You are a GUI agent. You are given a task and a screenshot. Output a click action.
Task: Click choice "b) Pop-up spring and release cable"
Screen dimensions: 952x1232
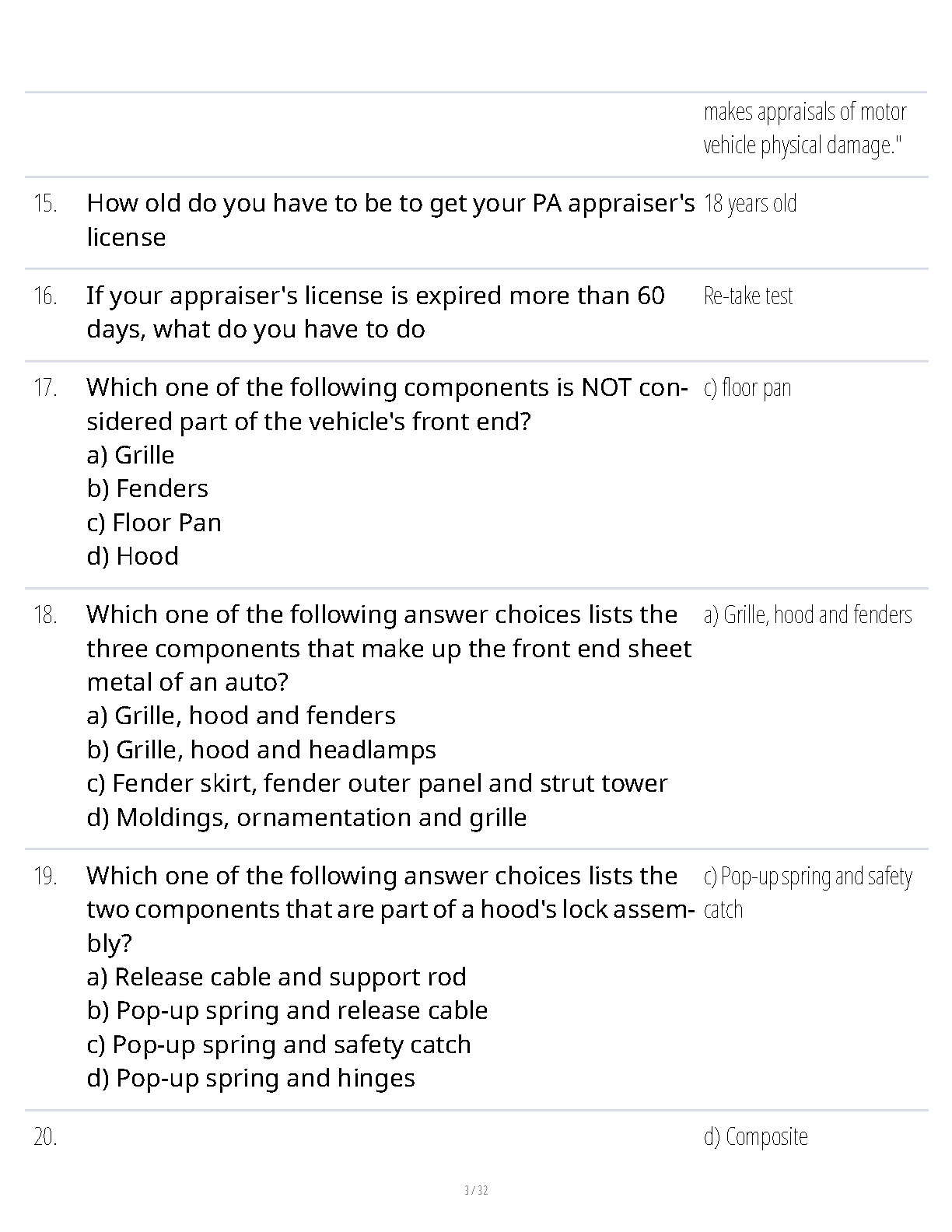287,1010
